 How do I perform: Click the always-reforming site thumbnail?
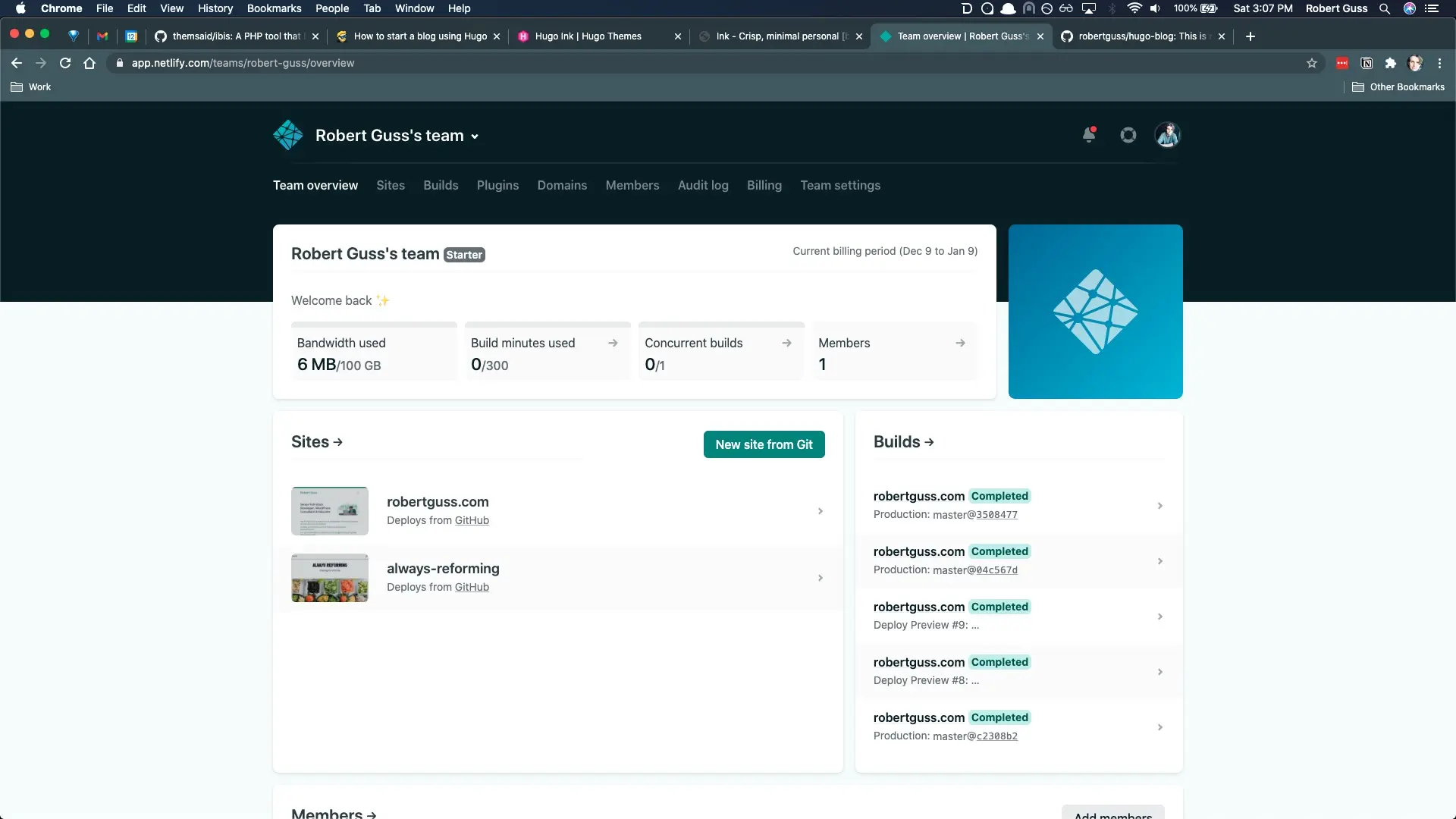pyautogui.click(x=329, y=577)
